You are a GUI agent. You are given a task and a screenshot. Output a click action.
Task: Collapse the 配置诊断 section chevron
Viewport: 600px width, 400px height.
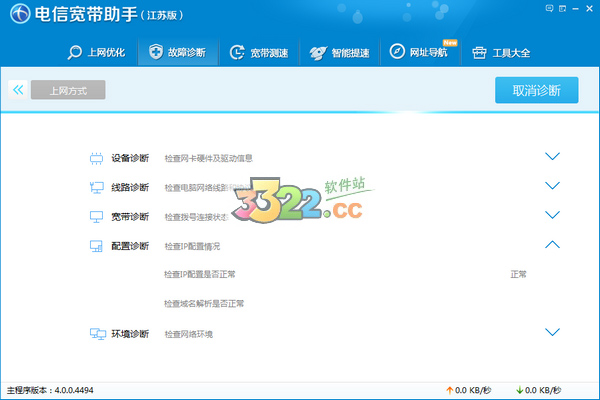coord(552,244)
